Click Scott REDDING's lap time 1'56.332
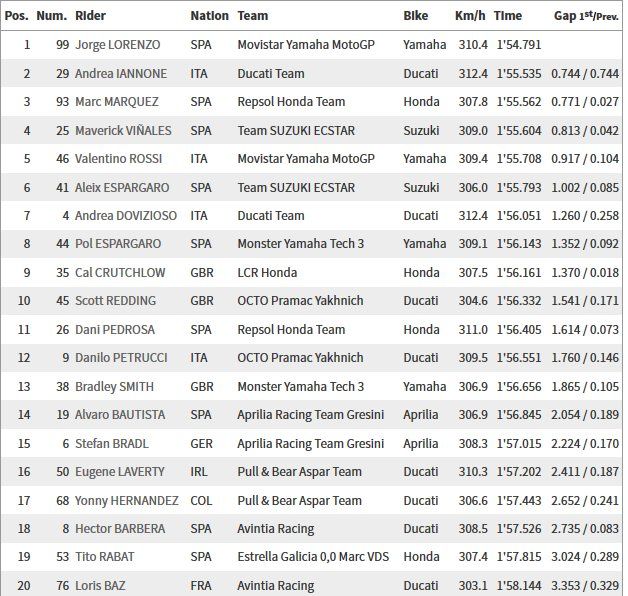Image resolution: width=628 pixels, height=596 pixels. coord(519,301)
